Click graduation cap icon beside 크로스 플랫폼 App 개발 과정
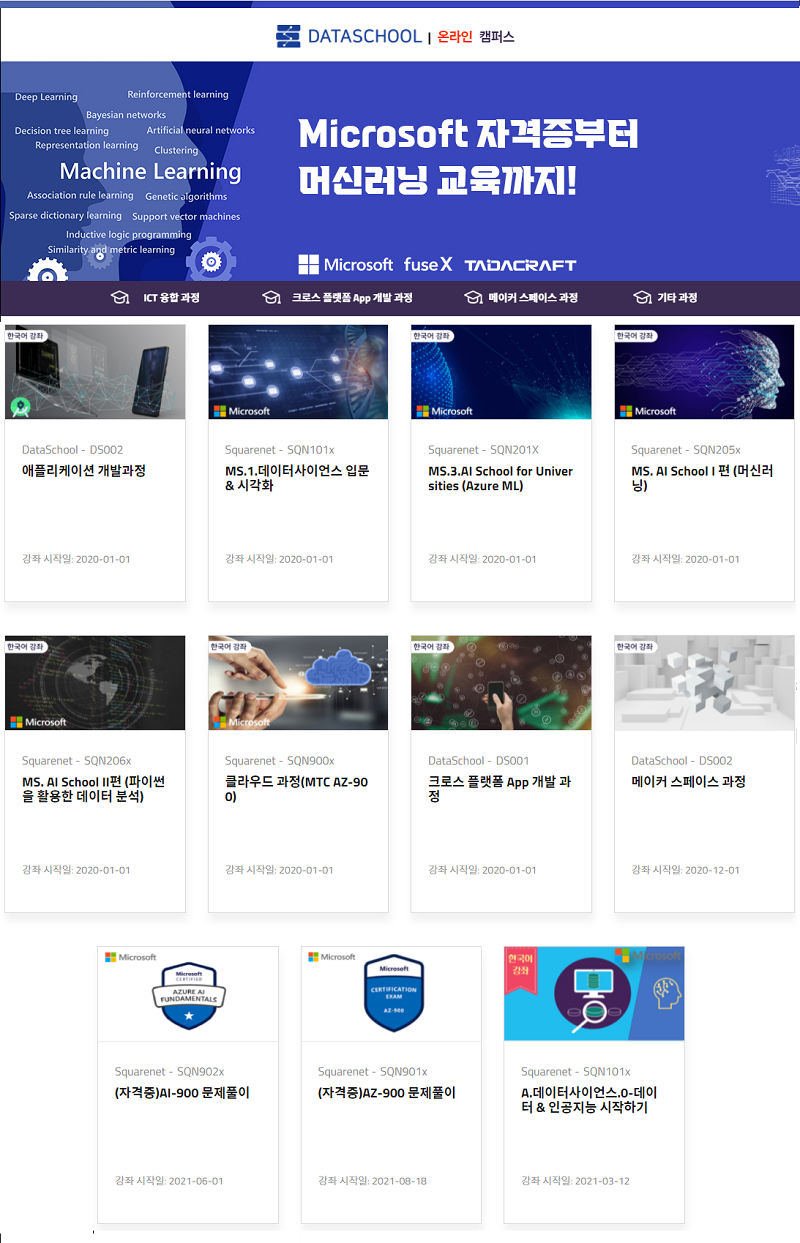The width and height of the screenshot is (800, 1243). point(271,297)
